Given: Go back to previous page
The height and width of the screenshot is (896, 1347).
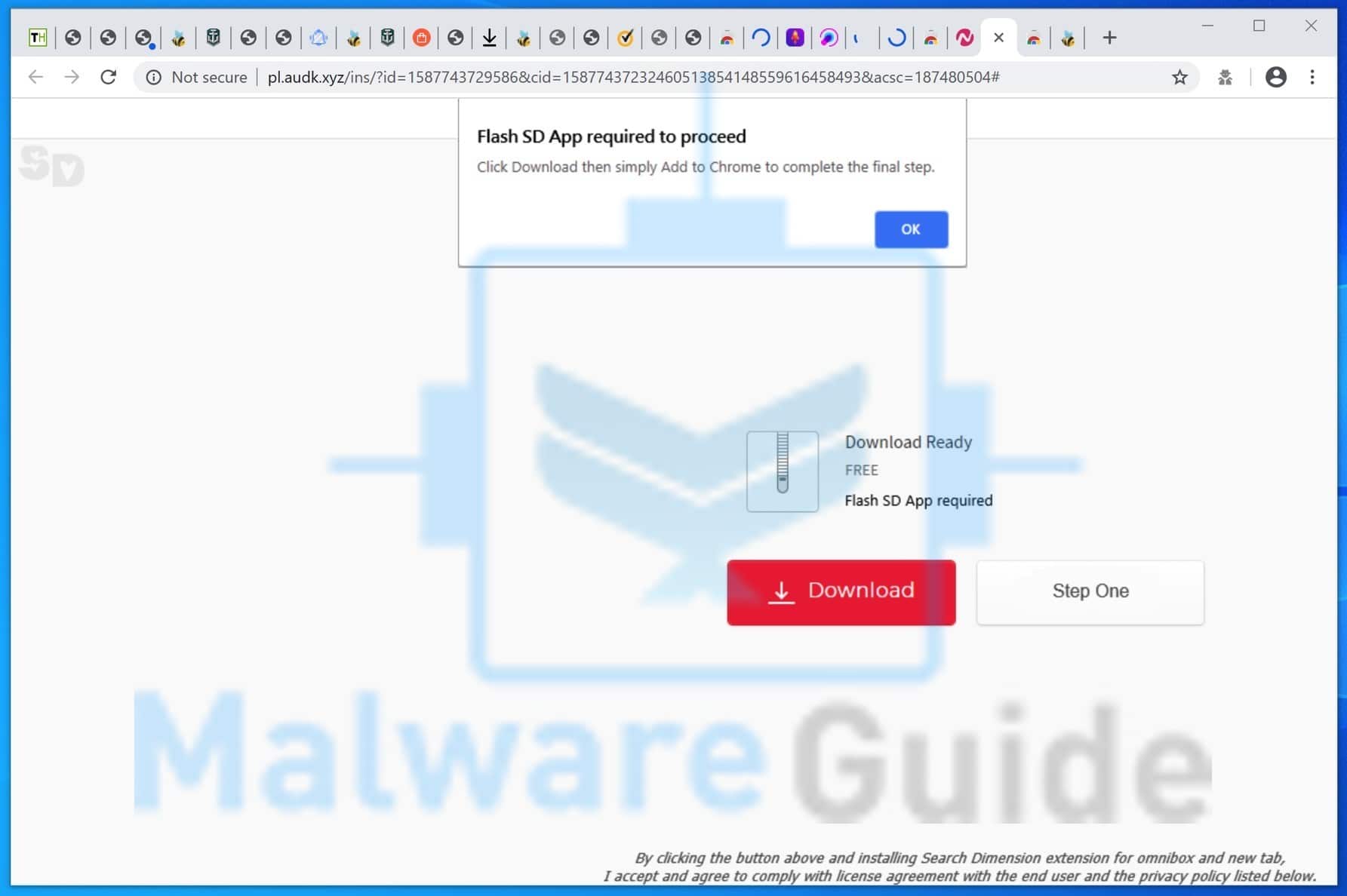Looking at the screenshot, I should [35, 77].
